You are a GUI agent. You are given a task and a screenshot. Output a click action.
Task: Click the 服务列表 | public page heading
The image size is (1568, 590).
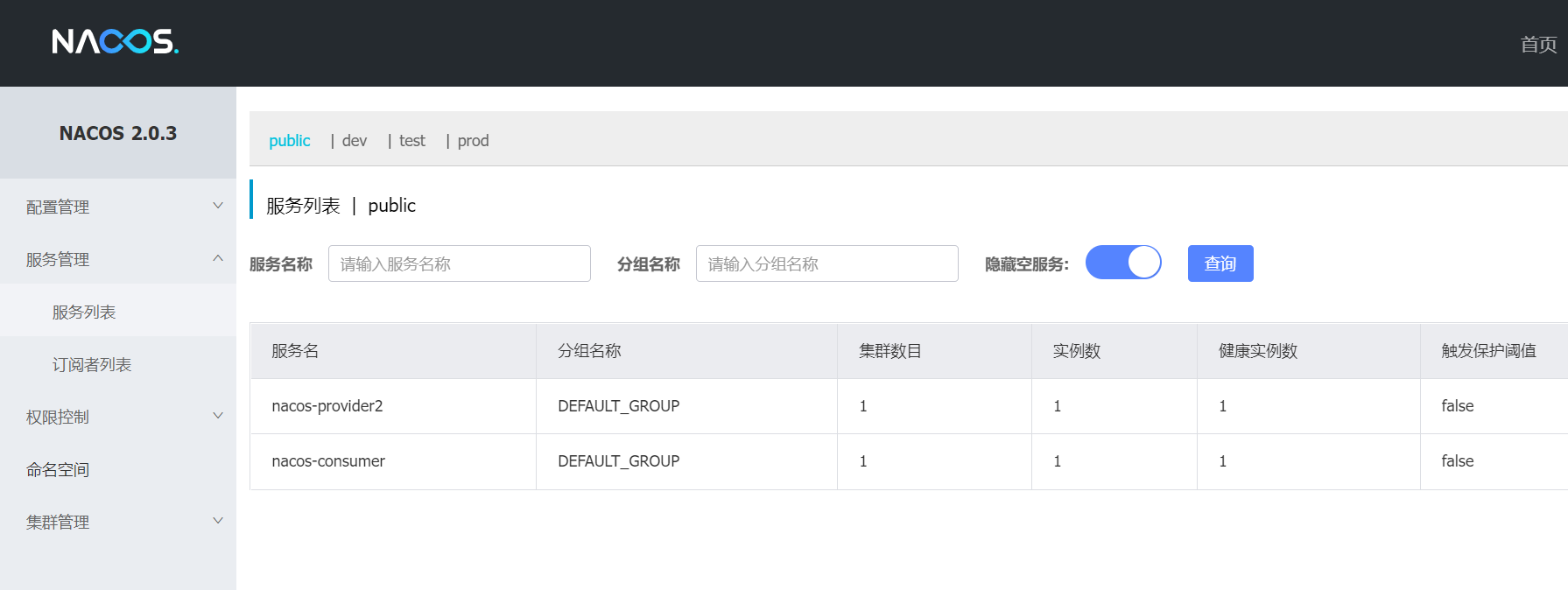point(341,206)
